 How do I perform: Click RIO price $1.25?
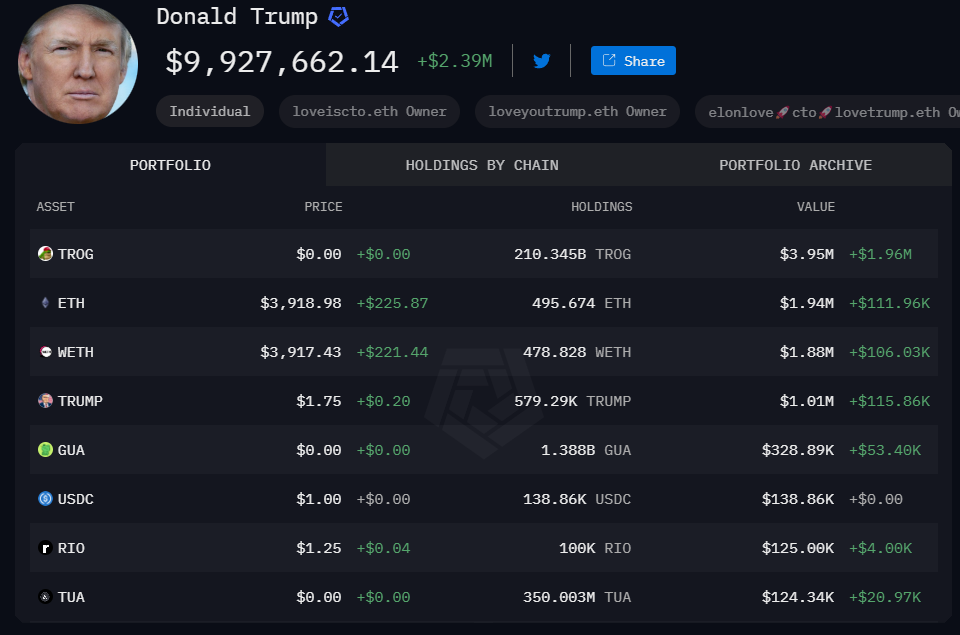coord(318,548)
